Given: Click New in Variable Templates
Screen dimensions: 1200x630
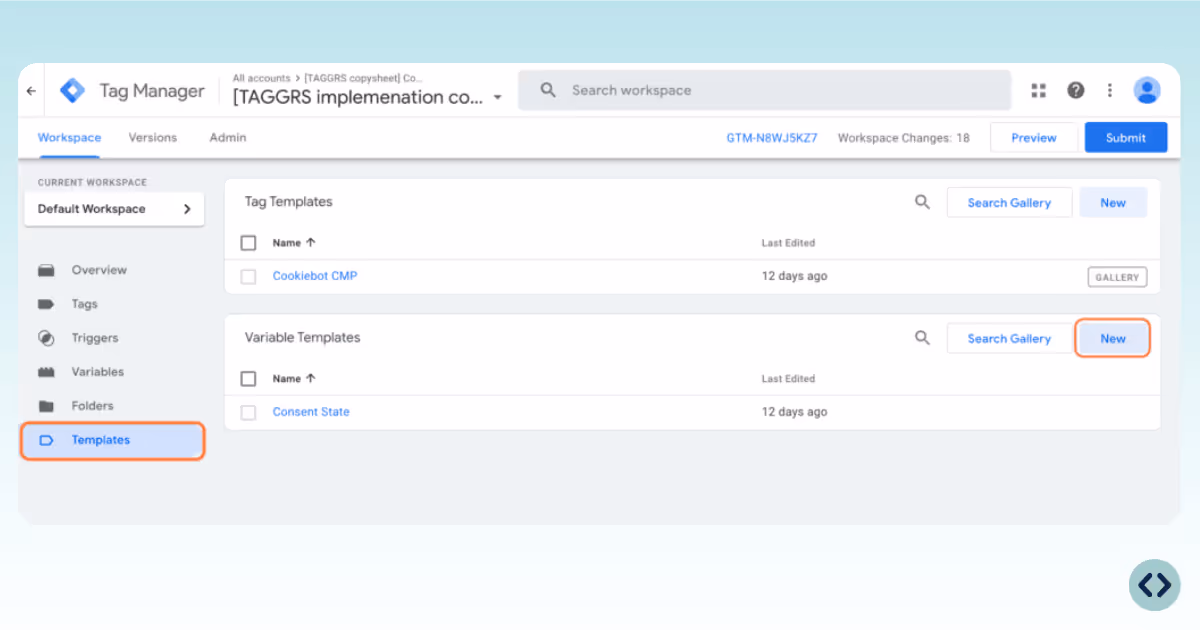Looking at the screenshot, I should (x=1113, y=338).
